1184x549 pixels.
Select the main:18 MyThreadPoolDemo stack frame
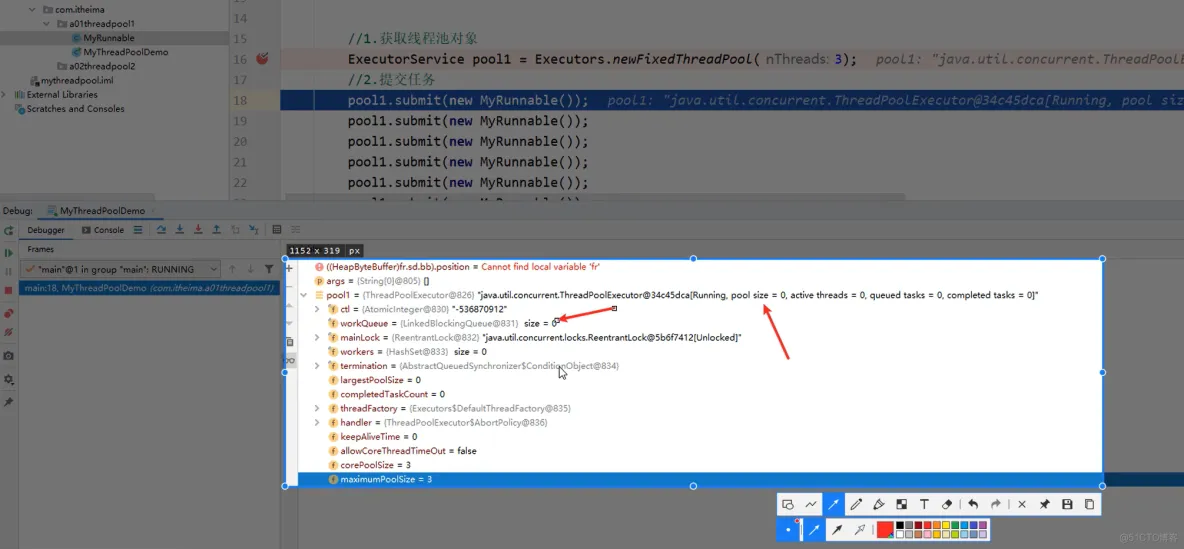tap(151, 288)
